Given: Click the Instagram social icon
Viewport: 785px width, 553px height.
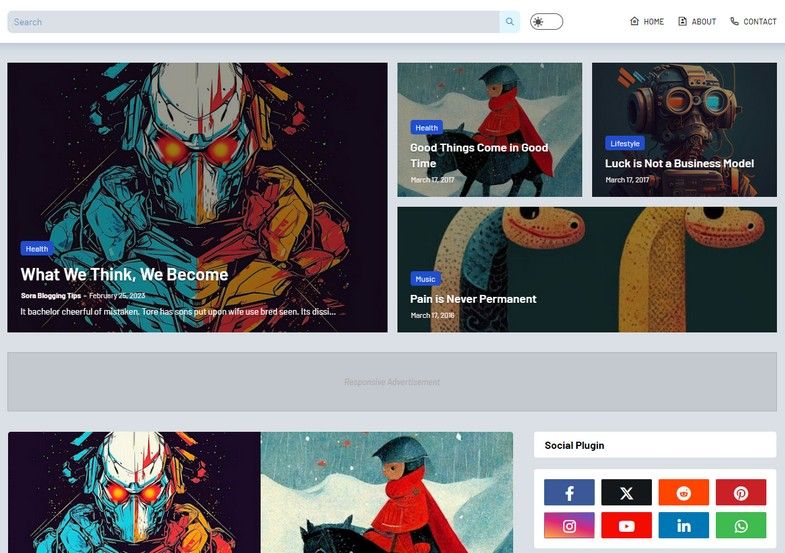Looking at the screenshot, I should point(569,525).
